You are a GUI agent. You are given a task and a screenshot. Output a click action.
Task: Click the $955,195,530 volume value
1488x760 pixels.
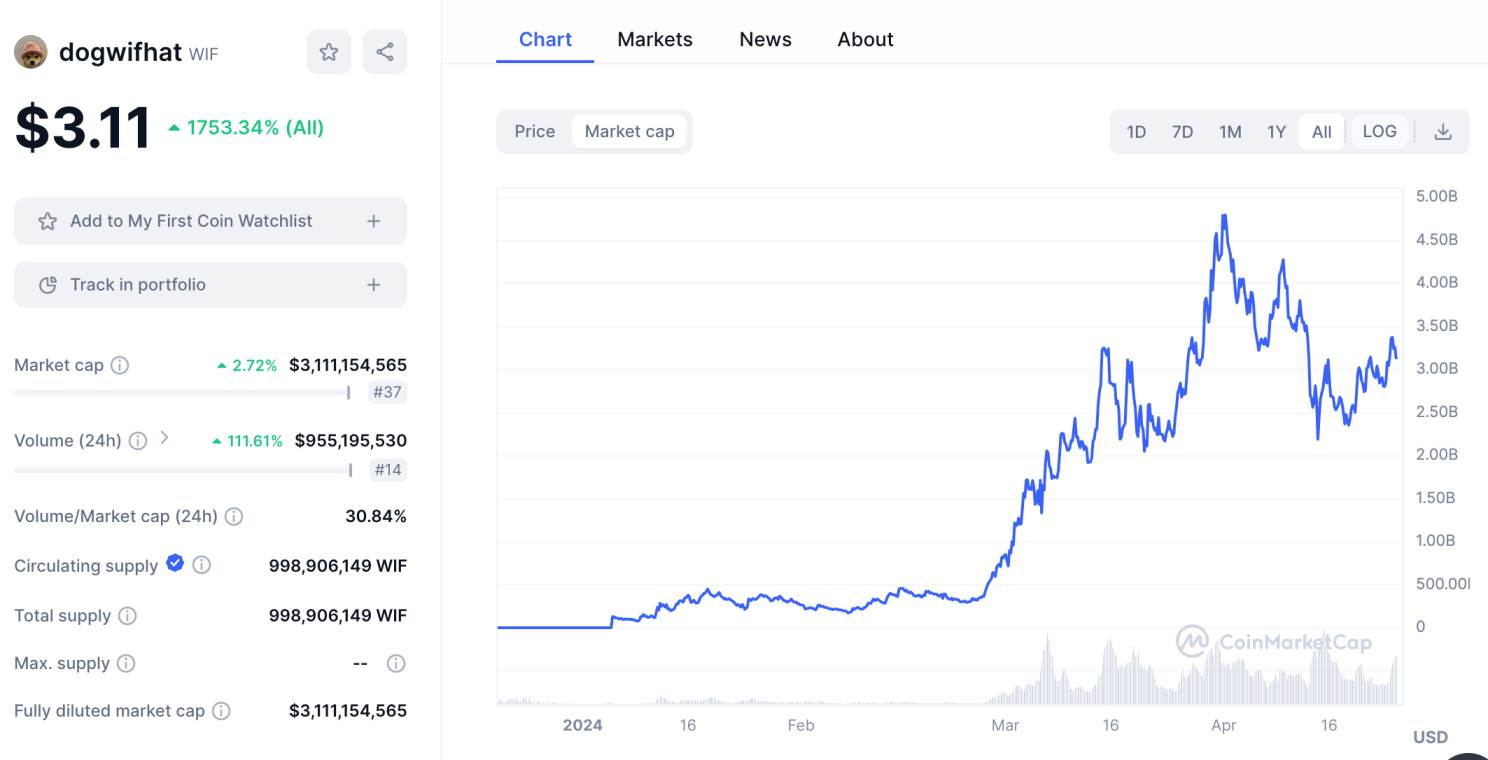click(351, 440)
